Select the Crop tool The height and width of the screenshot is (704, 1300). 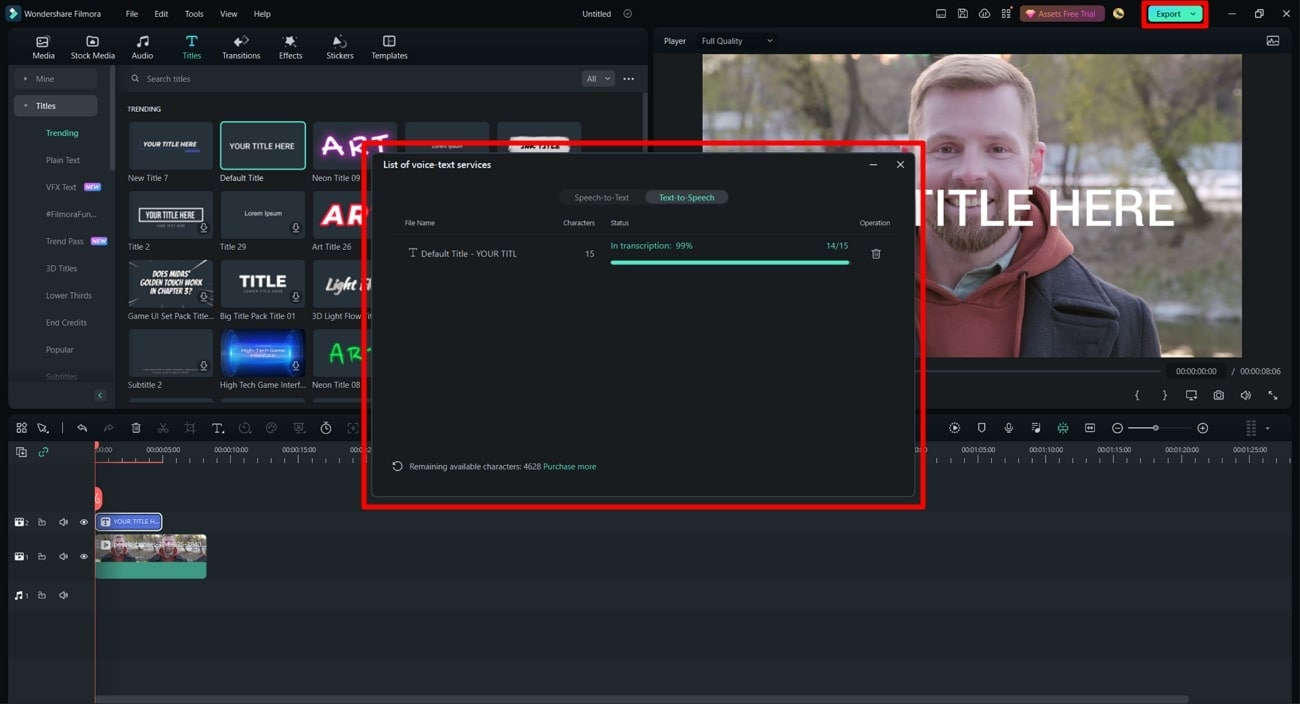190,428
